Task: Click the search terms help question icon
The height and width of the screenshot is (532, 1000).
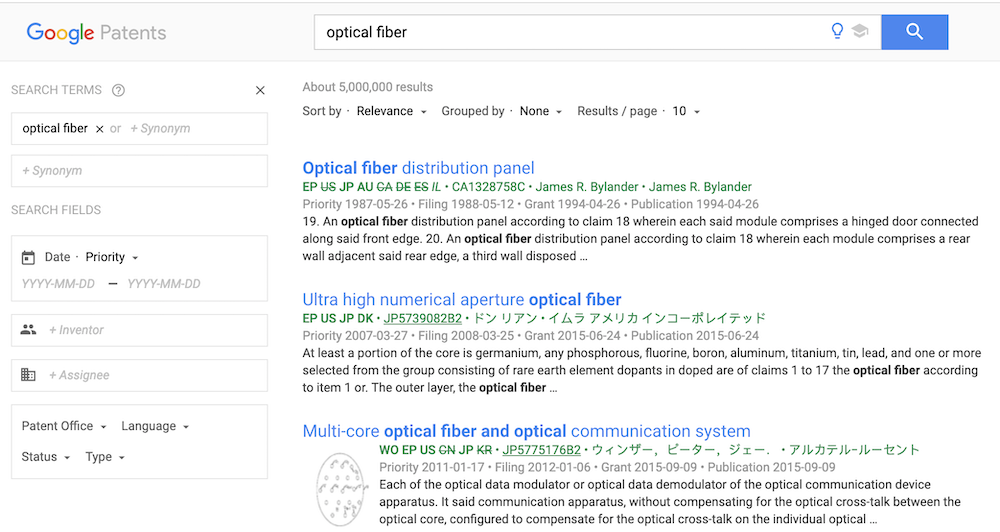Action: (x=118, y=90)
